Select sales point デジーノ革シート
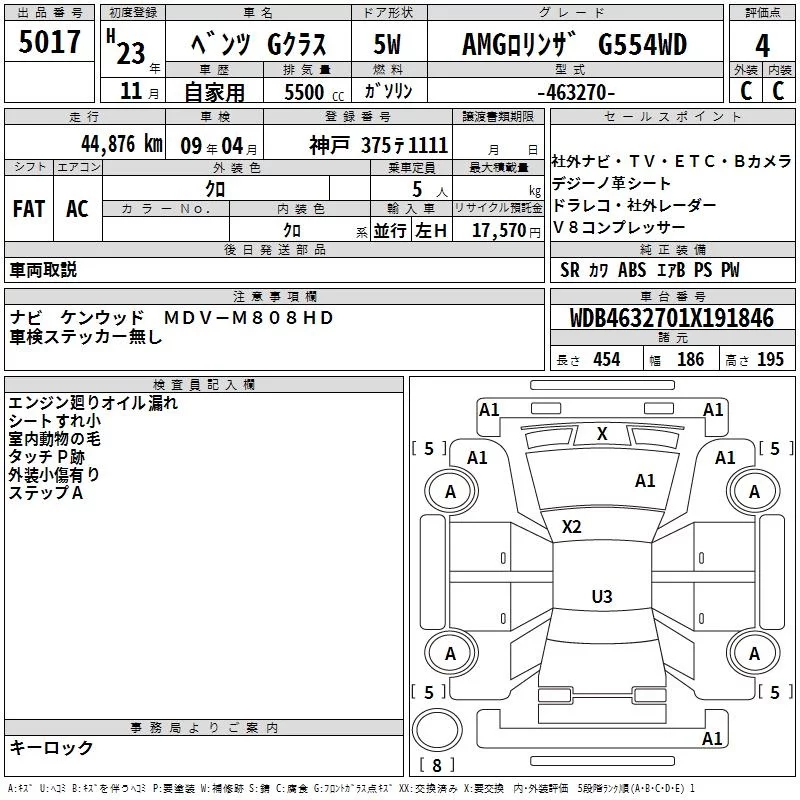Viewport: 800px width, 800px height. tap(611, 183)
